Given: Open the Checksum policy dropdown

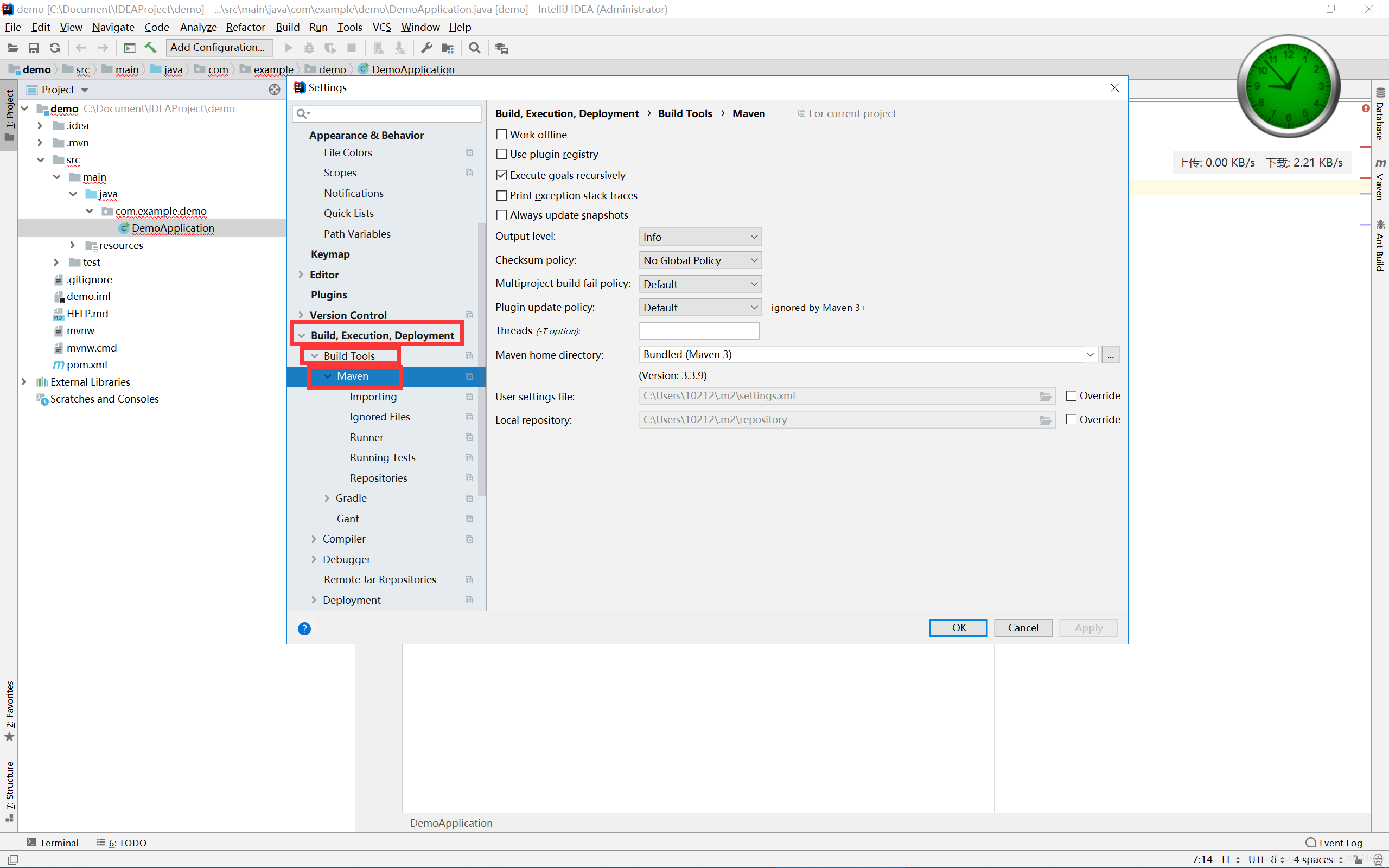Looking at the screenshot, I should pos(700,260).
